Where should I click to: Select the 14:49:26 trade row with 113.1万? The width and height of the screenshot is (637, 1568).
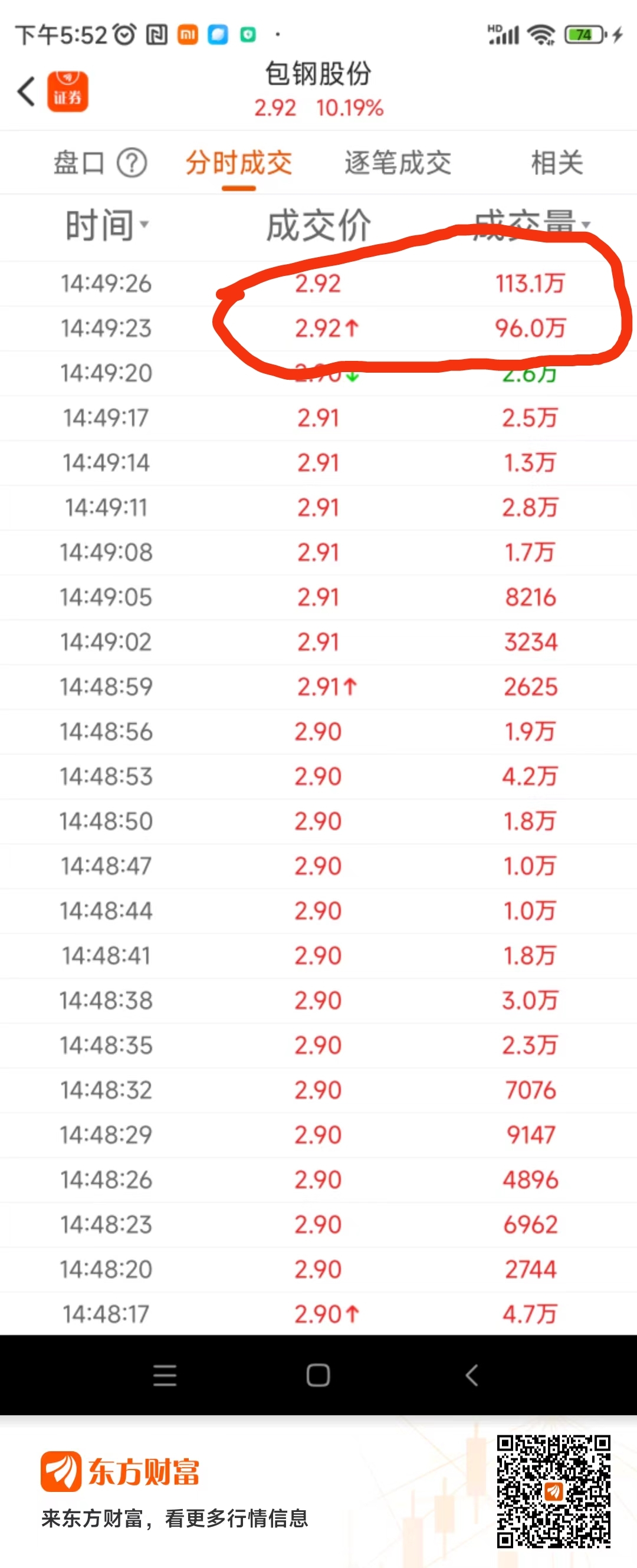318,284
